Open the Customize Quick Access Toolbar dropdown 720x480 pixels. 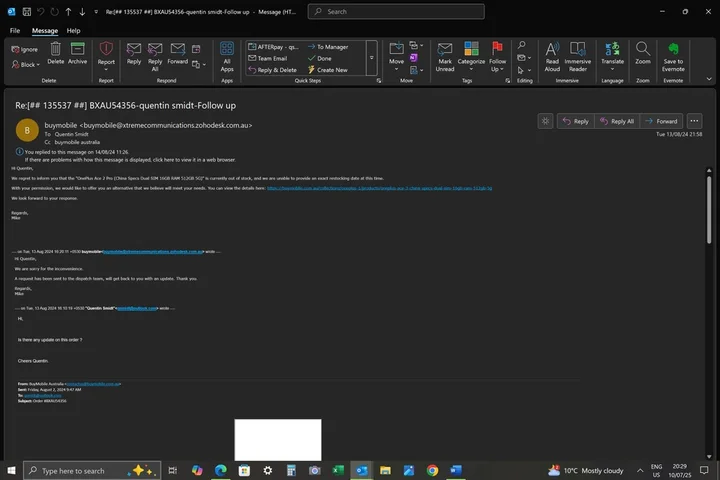[96, 12]
